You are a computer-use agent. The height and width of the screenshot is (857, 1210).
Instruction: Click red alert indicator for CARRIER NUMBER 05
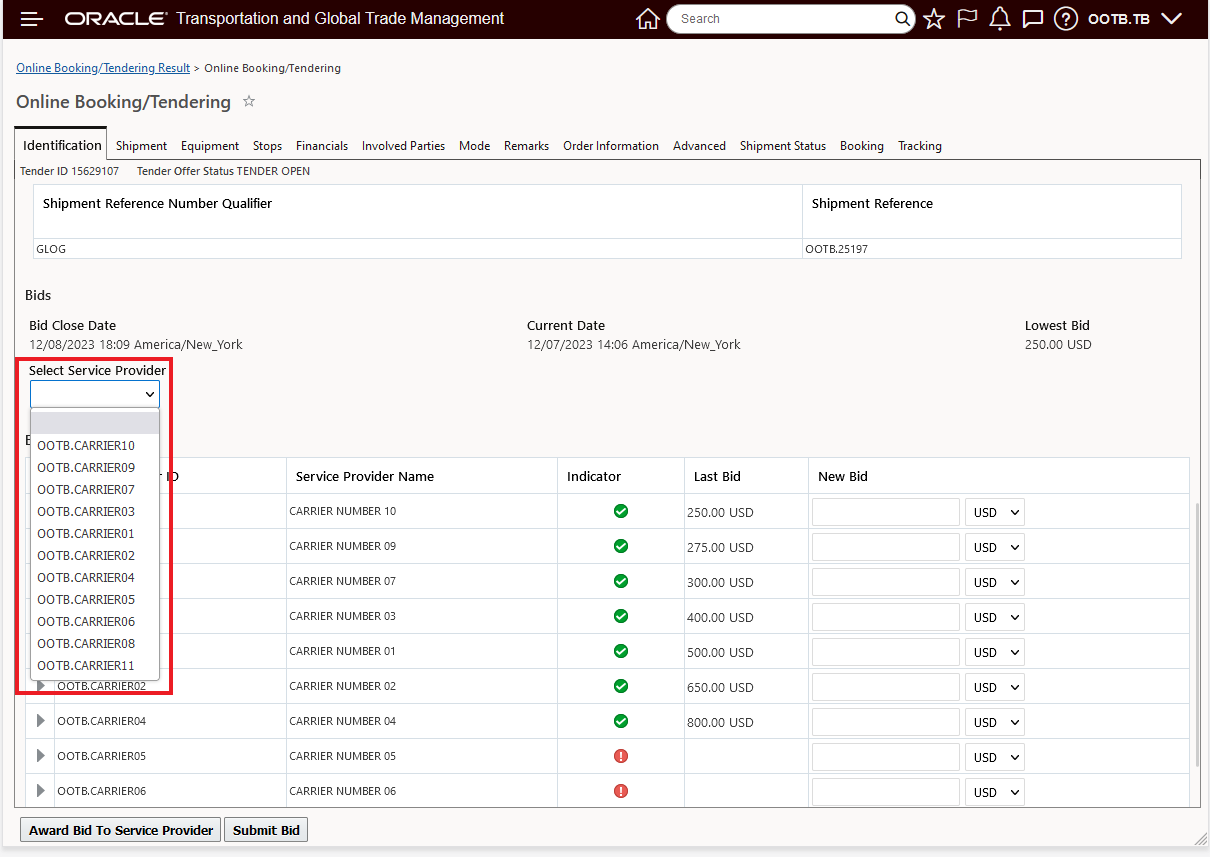click(621, 756)
